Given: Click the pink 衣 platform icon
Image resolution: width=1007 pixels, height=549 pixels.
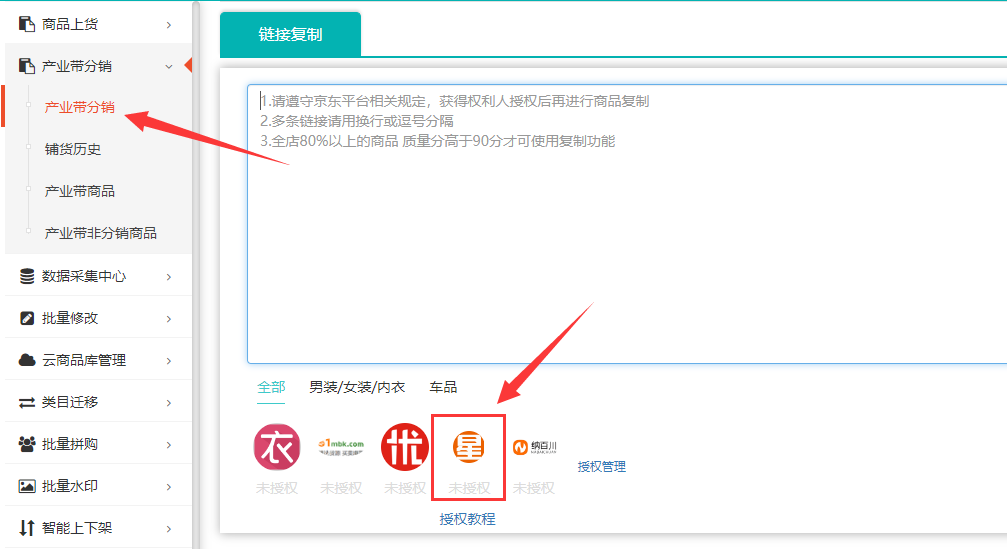Looking at the screenshot, I should pyautogui.click(x=277, y=447).
